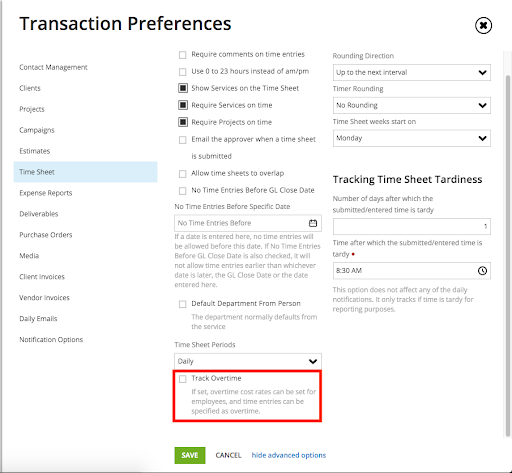This screenshot has width=512, height=473.
Task: Check Allow time sheets to overlap
Action: [x=183, y=174]
